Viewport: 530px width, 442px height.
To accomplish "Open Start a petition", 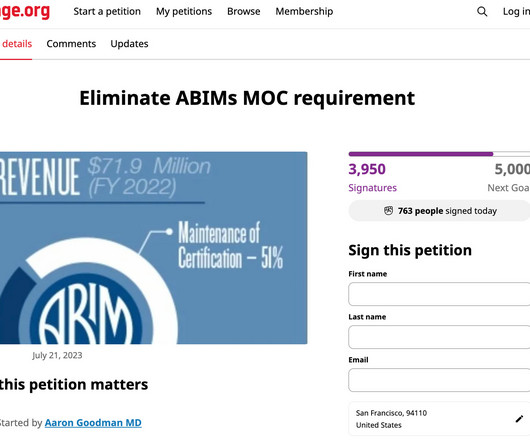I will coord(107,11).
